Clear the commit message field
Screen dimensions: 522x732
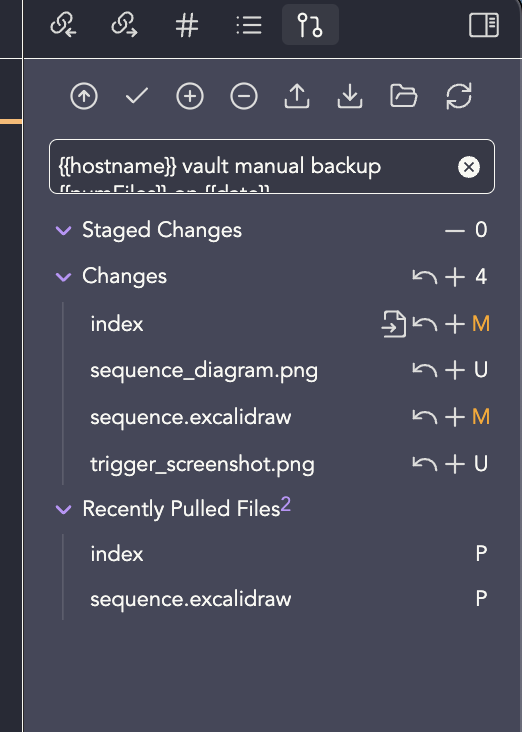469,167
